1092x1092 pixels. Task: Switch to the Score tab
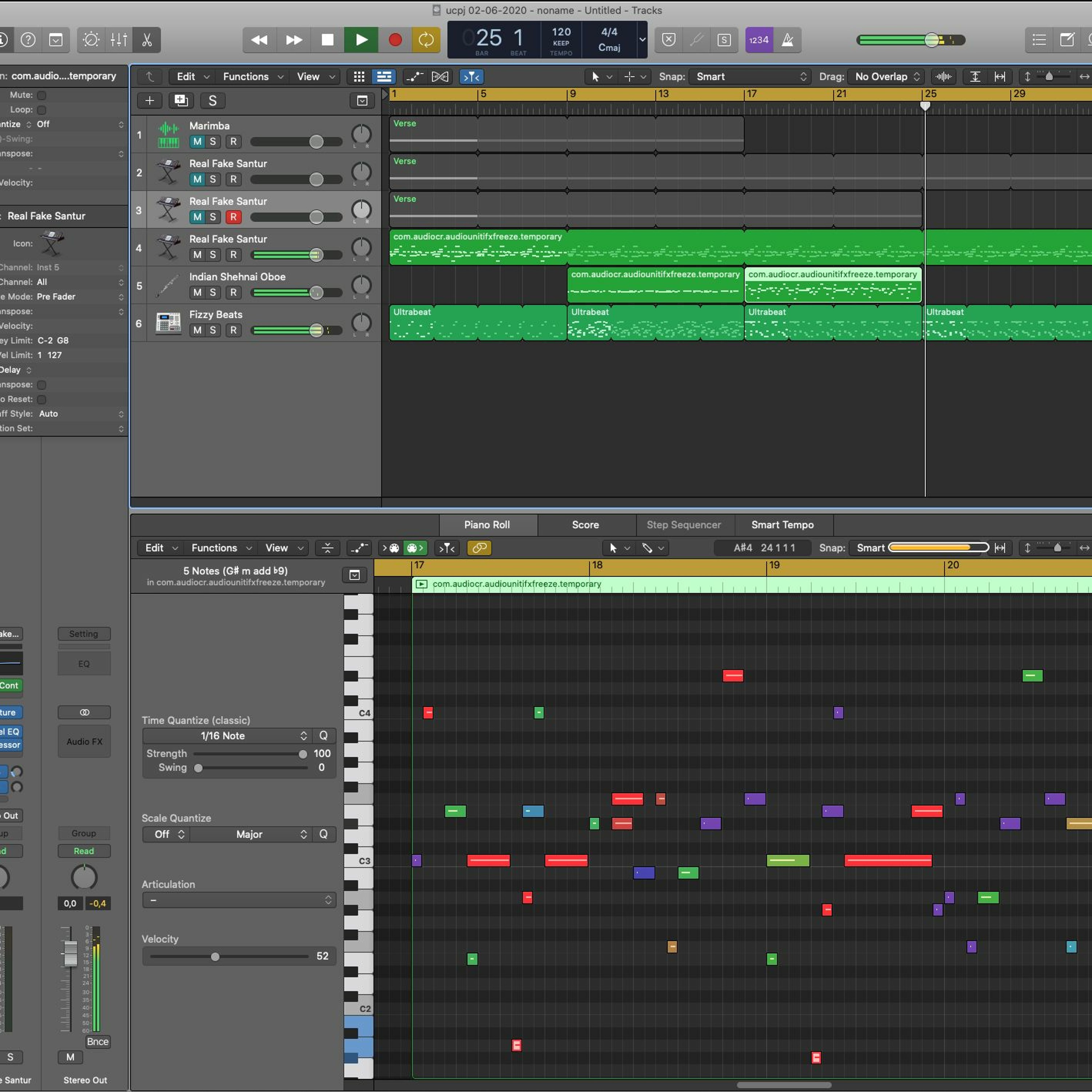coord(585,525)
